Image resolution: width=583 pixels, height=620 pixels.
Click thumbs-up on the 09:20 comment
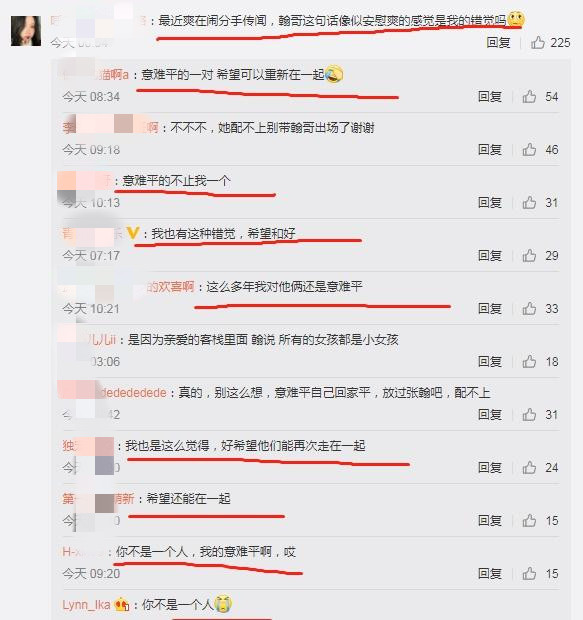pyautogui.click(x=529, y=573)
